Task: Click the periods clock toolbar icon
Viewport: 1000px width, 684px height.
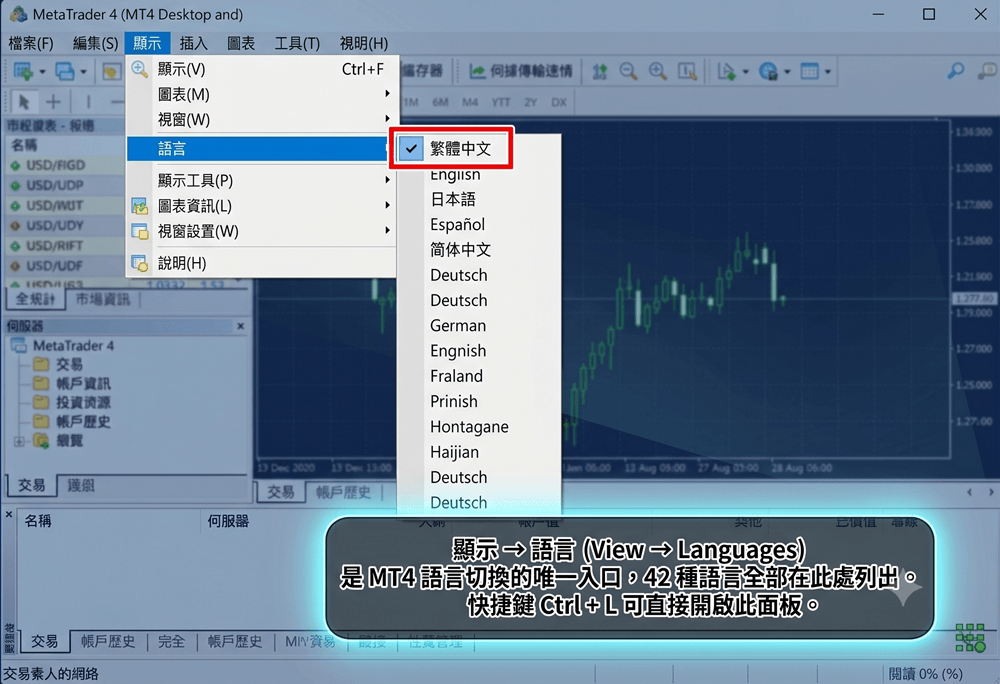Action: point(768,71)
